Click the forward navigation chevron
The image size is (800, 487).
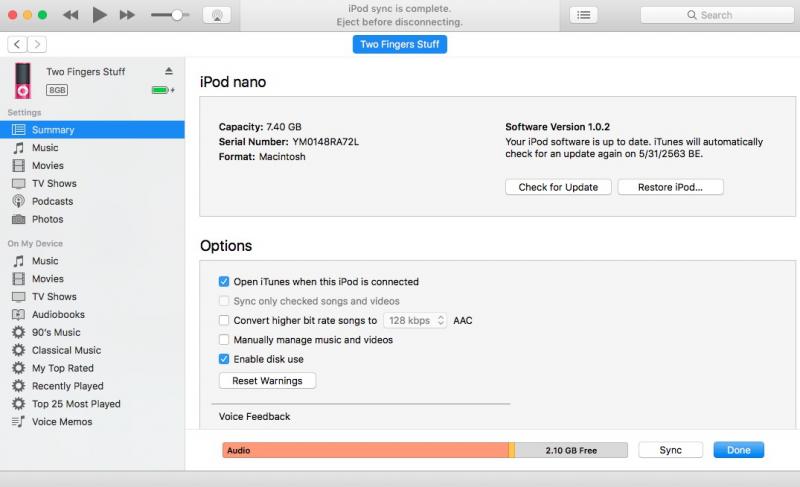(x=37, y=44)
